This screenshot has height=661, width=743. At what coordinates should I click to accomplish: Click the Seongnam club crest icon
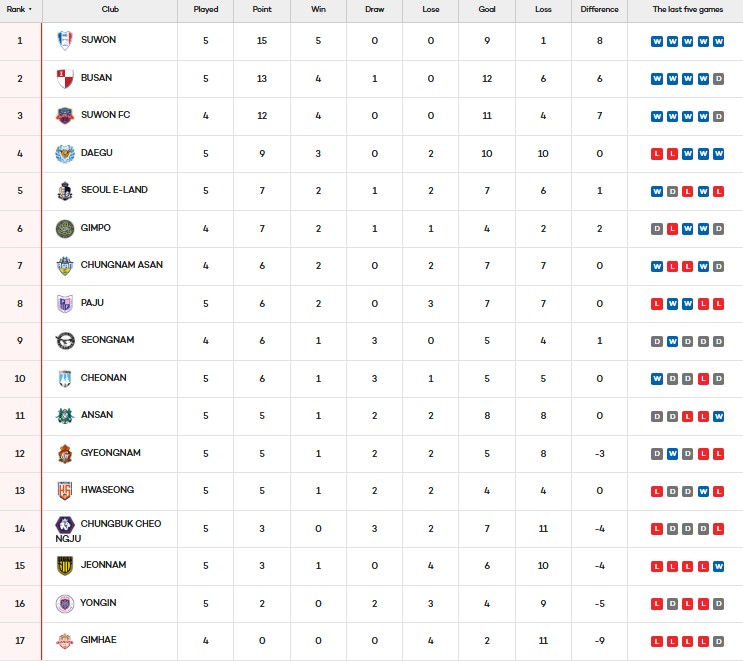click(x=65, y=340)
